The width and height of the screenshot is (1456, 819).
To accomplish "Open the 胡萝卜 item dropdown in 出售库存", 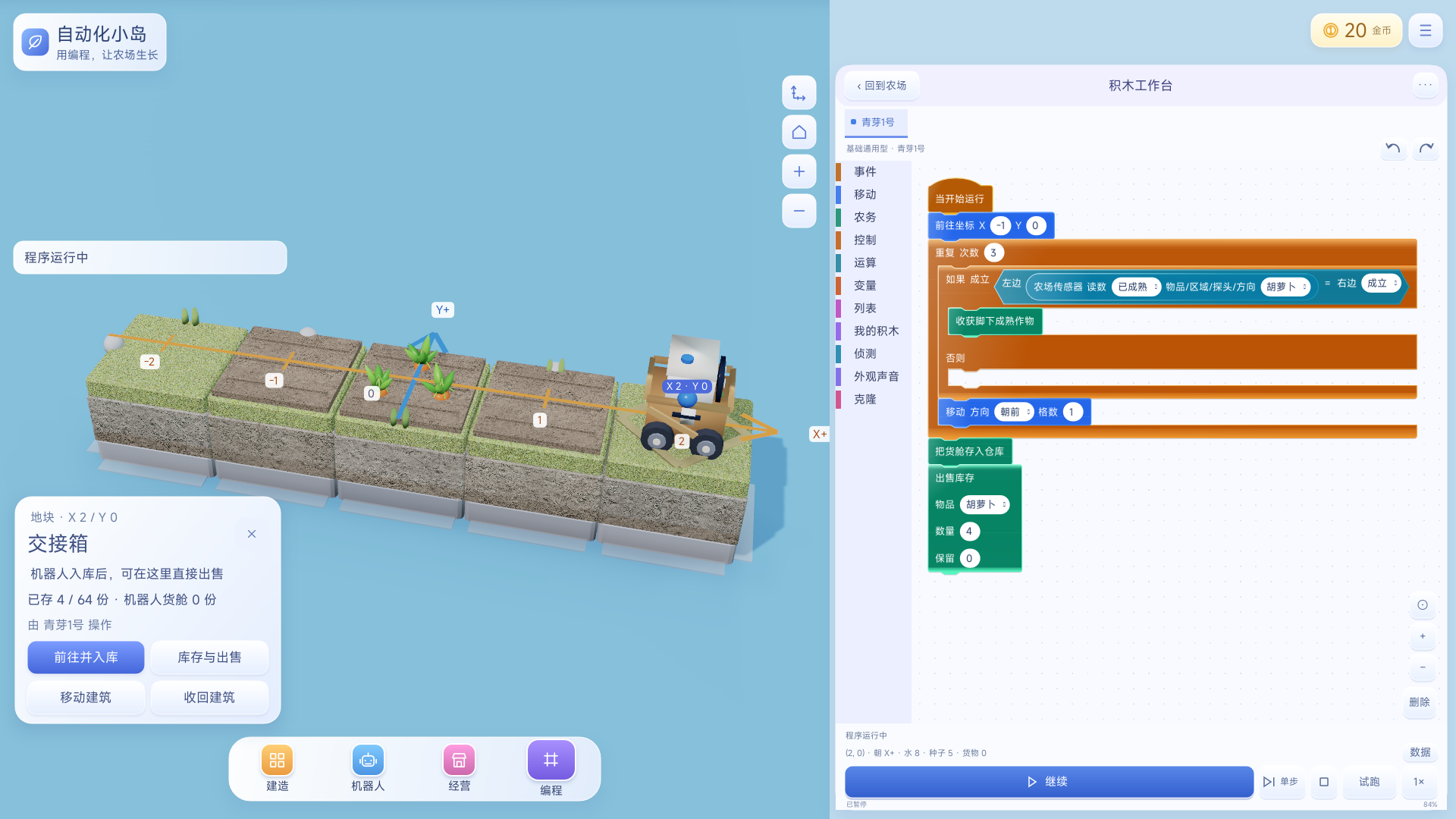I will pyautogui.click(x=985, y=504).
